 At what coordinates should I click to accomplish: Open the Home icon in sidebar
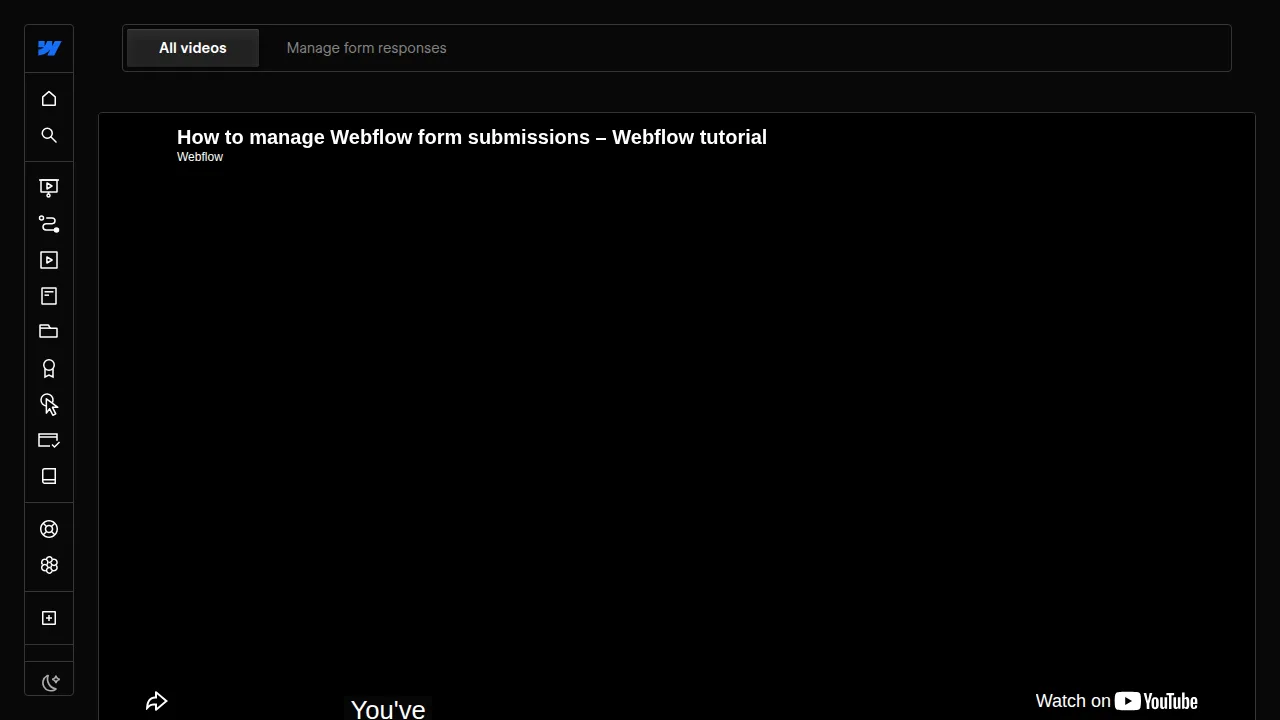click(x=49, y=99)
